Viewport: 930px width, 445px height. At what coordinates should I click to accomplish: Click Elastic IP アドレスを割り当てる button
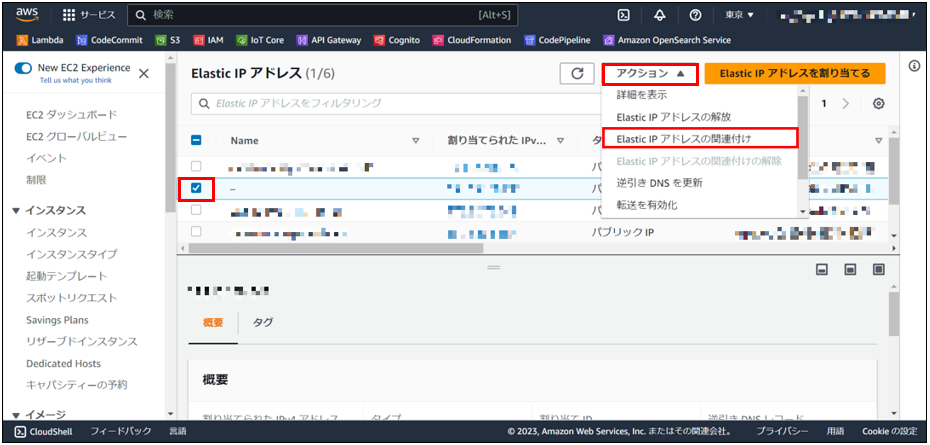795,74
